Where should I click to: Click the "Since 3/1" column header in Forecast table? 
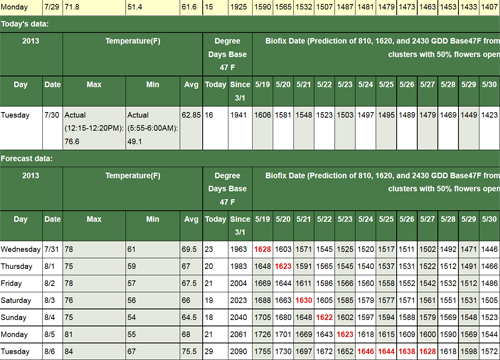point(240,226)
